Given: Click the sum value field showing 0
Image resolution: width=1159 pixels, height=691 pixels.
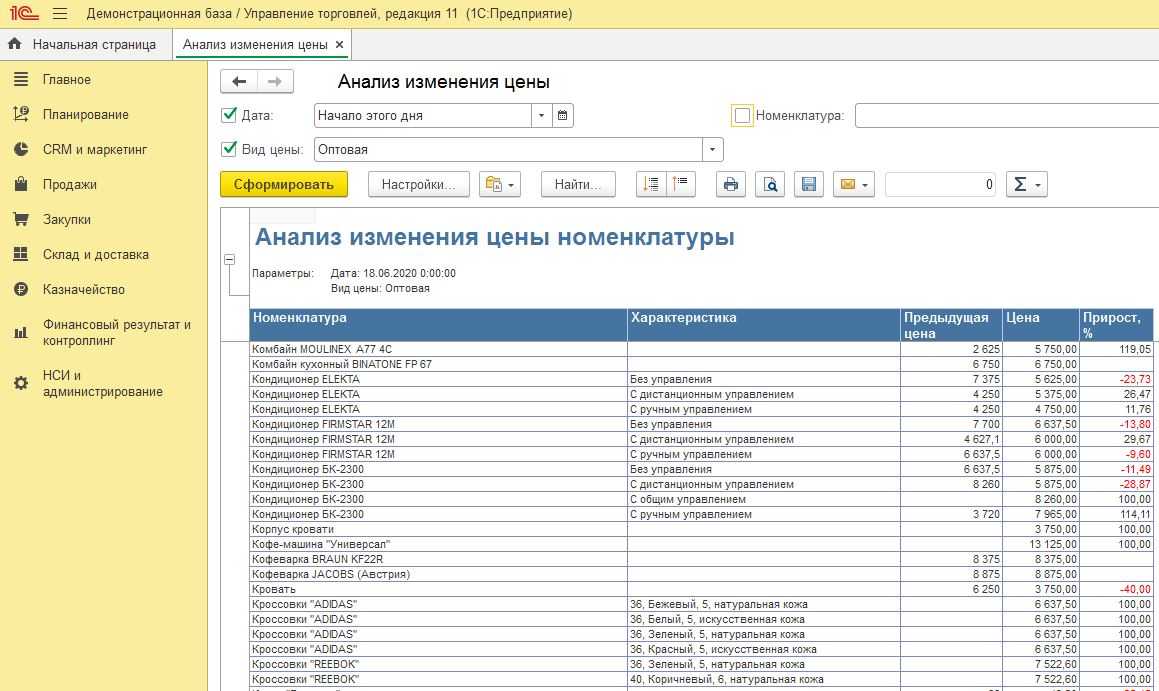Looking at the screenshot, I should 940,184.
